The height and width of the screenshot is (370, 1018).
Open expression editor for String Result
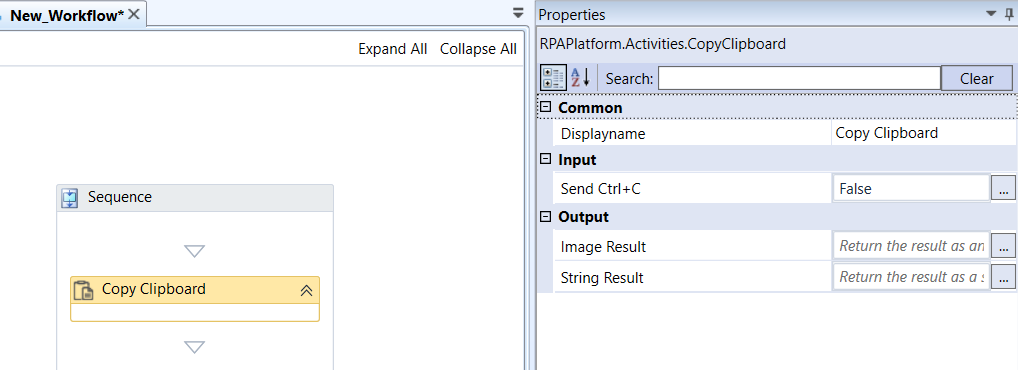tap(1003, 277)
